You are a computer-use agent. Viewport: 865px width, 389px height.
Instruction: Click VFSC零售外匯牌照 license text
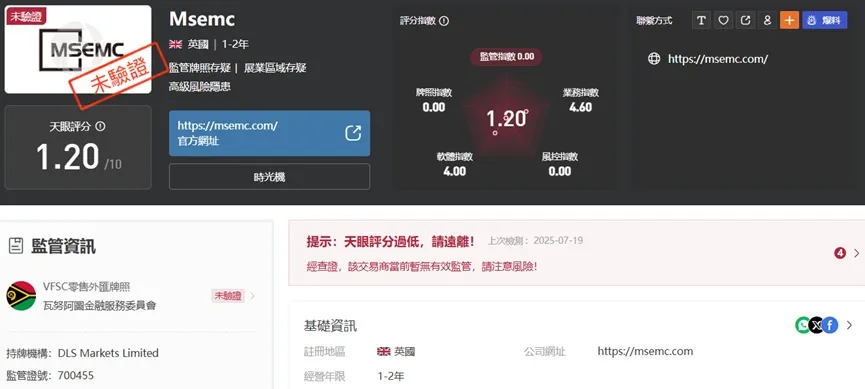click(87, 286)
